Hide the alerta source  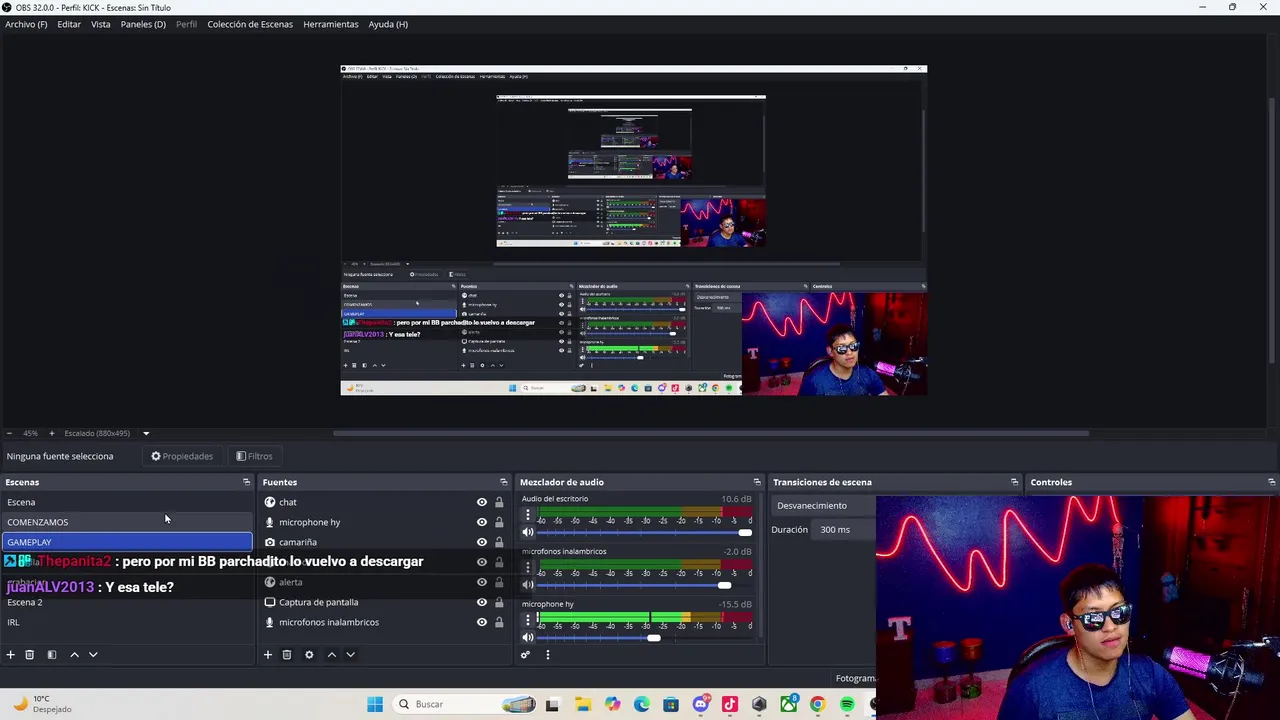point(482,582)
